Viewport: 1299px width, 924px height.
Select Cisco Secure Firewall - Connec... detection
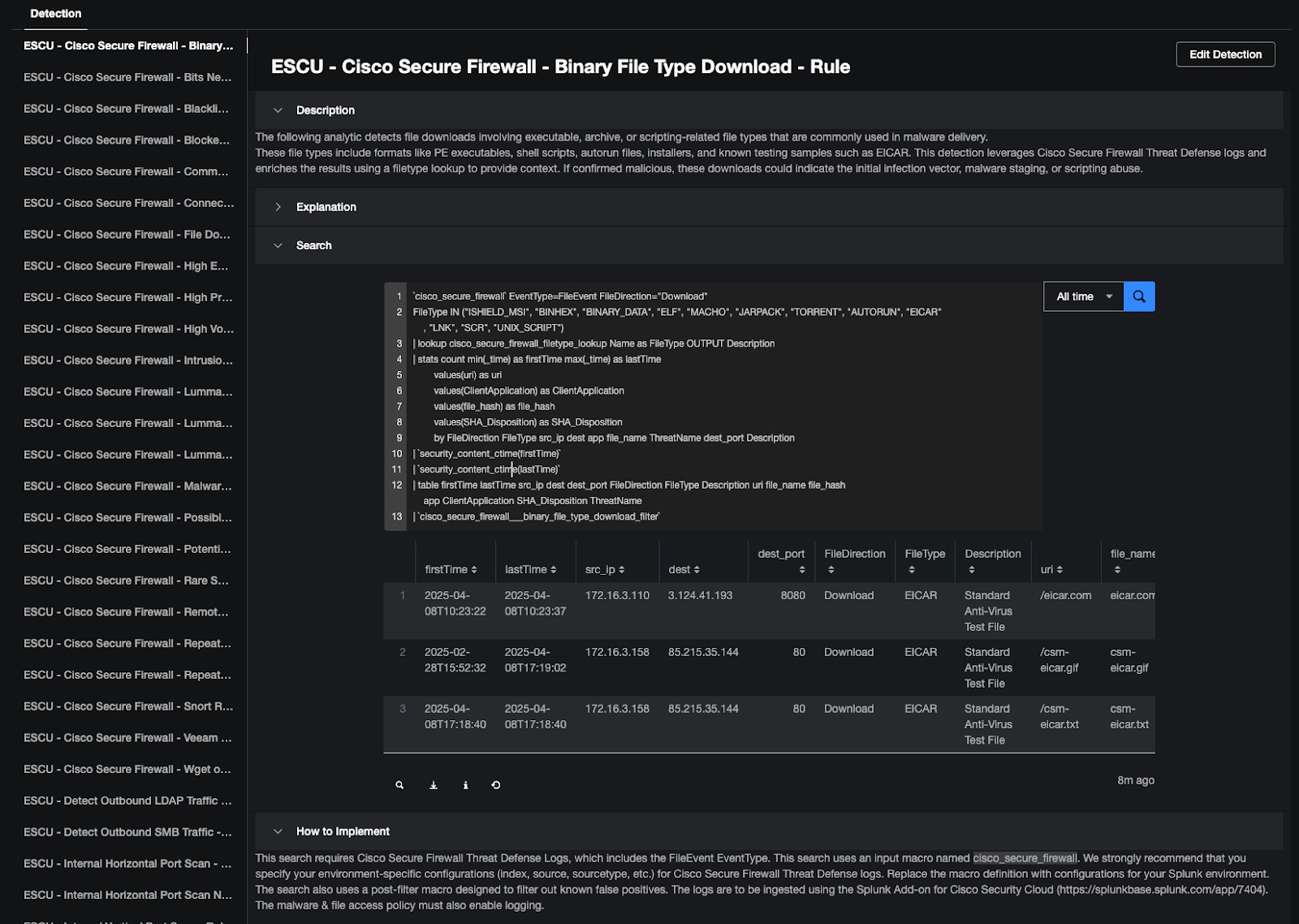[127, 203]
